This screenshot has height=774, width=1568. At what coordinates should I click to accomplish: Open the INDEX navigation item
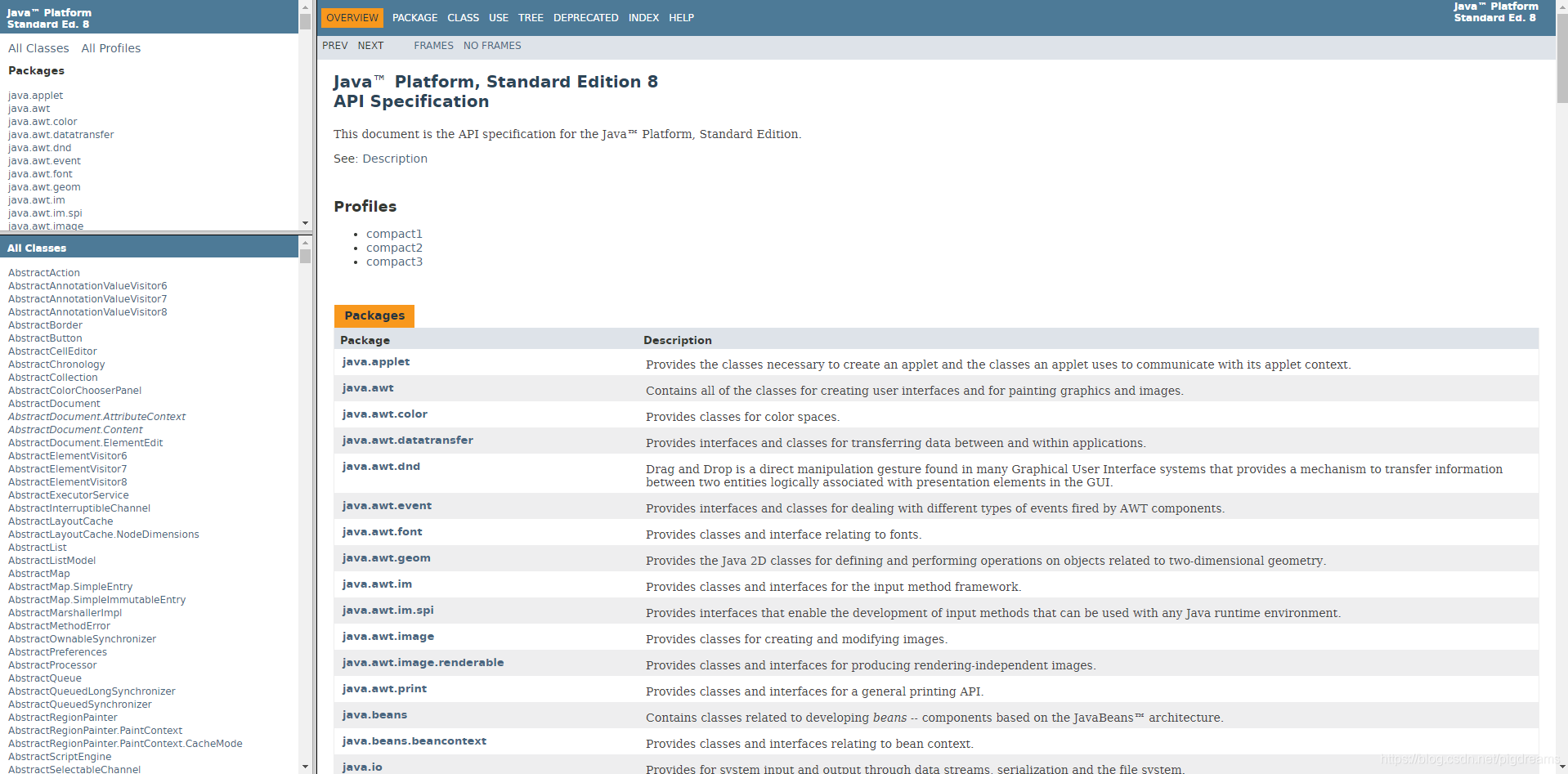tap(643, 18)
